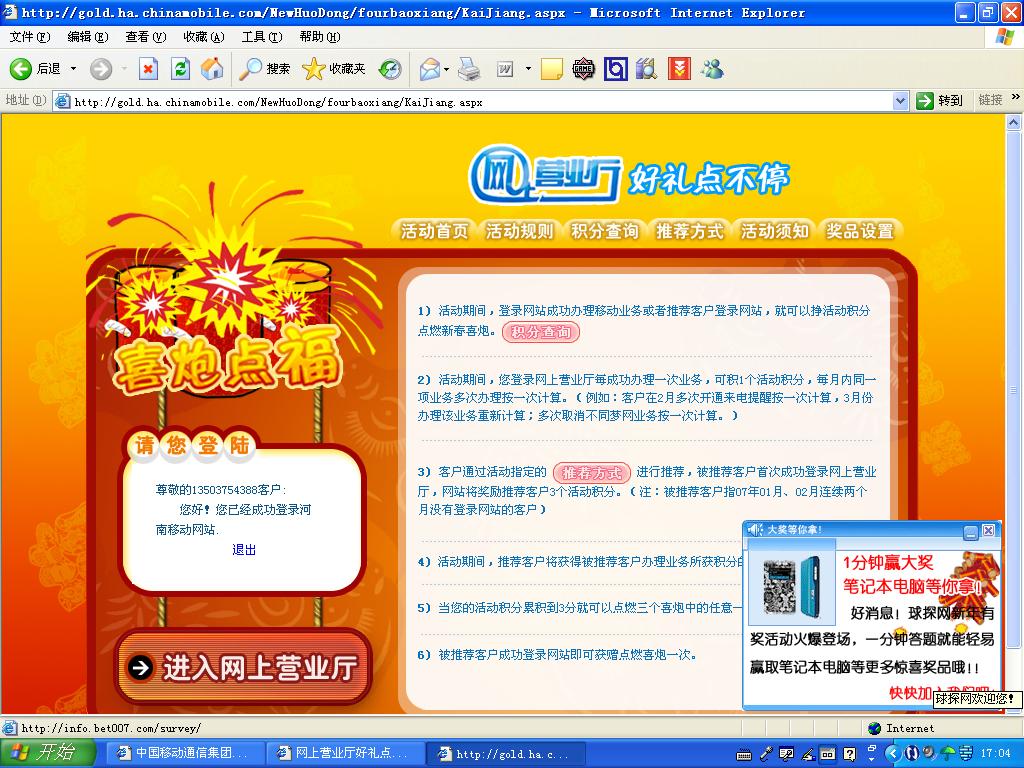
Task: Expand hidden system tray icons arrow
Action: [x=892, y=754]
